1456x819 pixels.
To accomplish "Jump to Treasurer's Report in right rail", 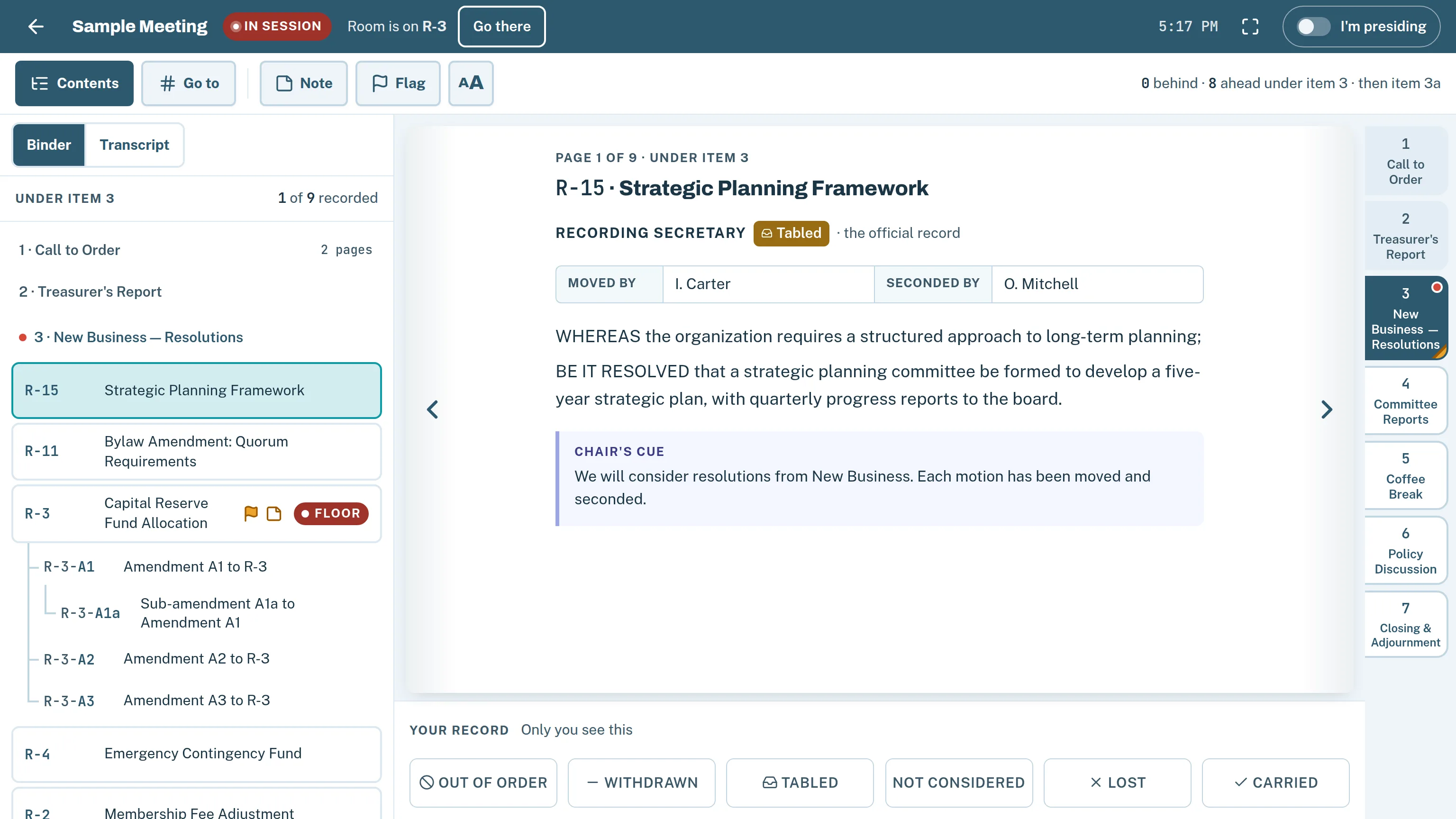I will [1405, 236].
